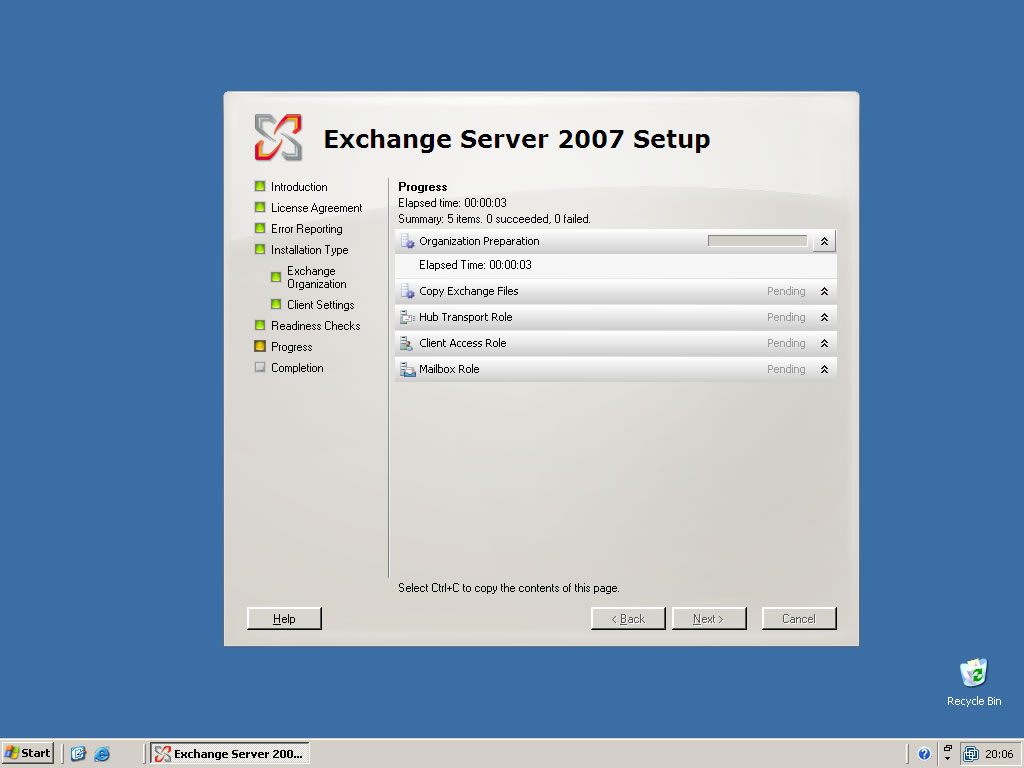Launch Internet Explorer from quick launch
The image size is (1024, 768).
[x=102, y=754]
